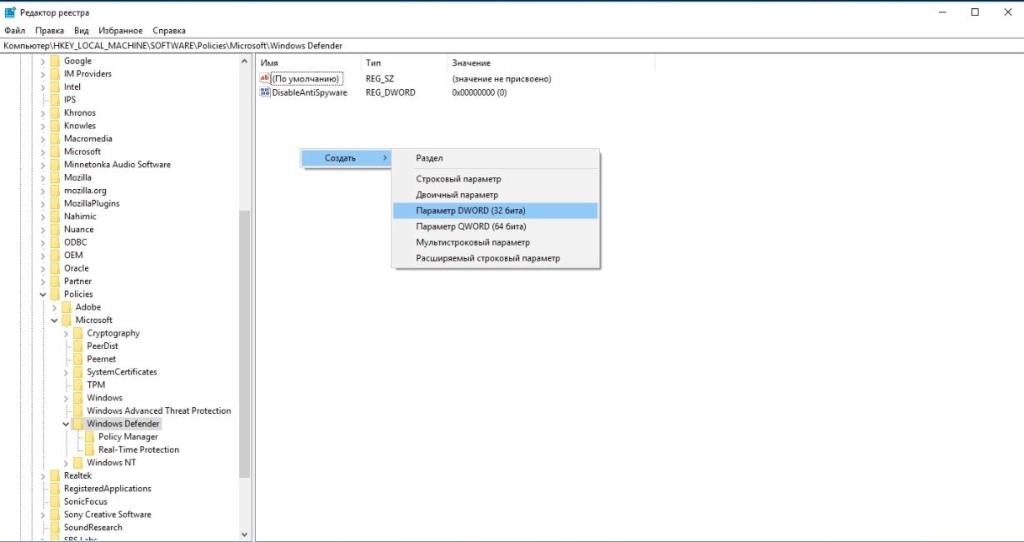This screenshot has height=542, width=1024.
Task: Click the Имя column header
Action: [x=308, y=63]
